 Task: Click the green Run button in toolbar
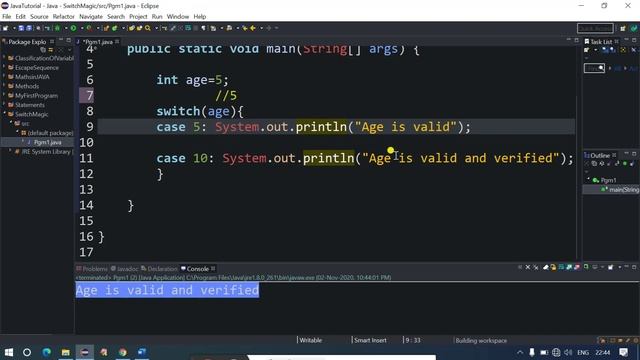pos(73,28)
